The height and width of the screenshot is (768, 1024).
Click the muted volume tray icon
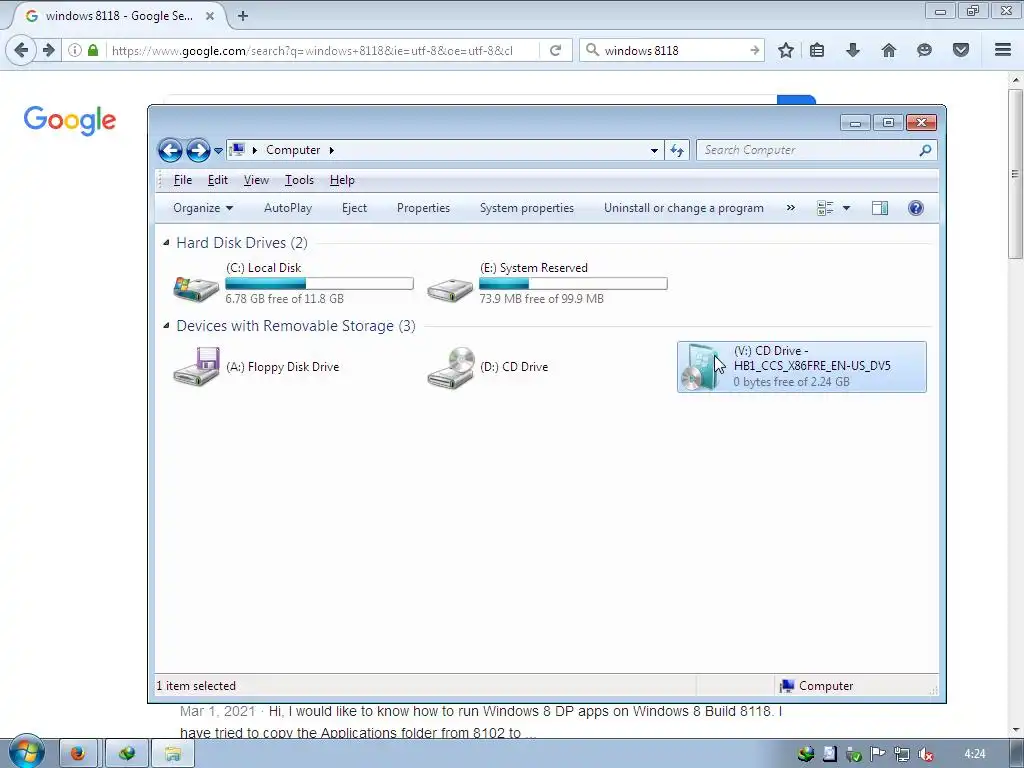tap(925, 754)
